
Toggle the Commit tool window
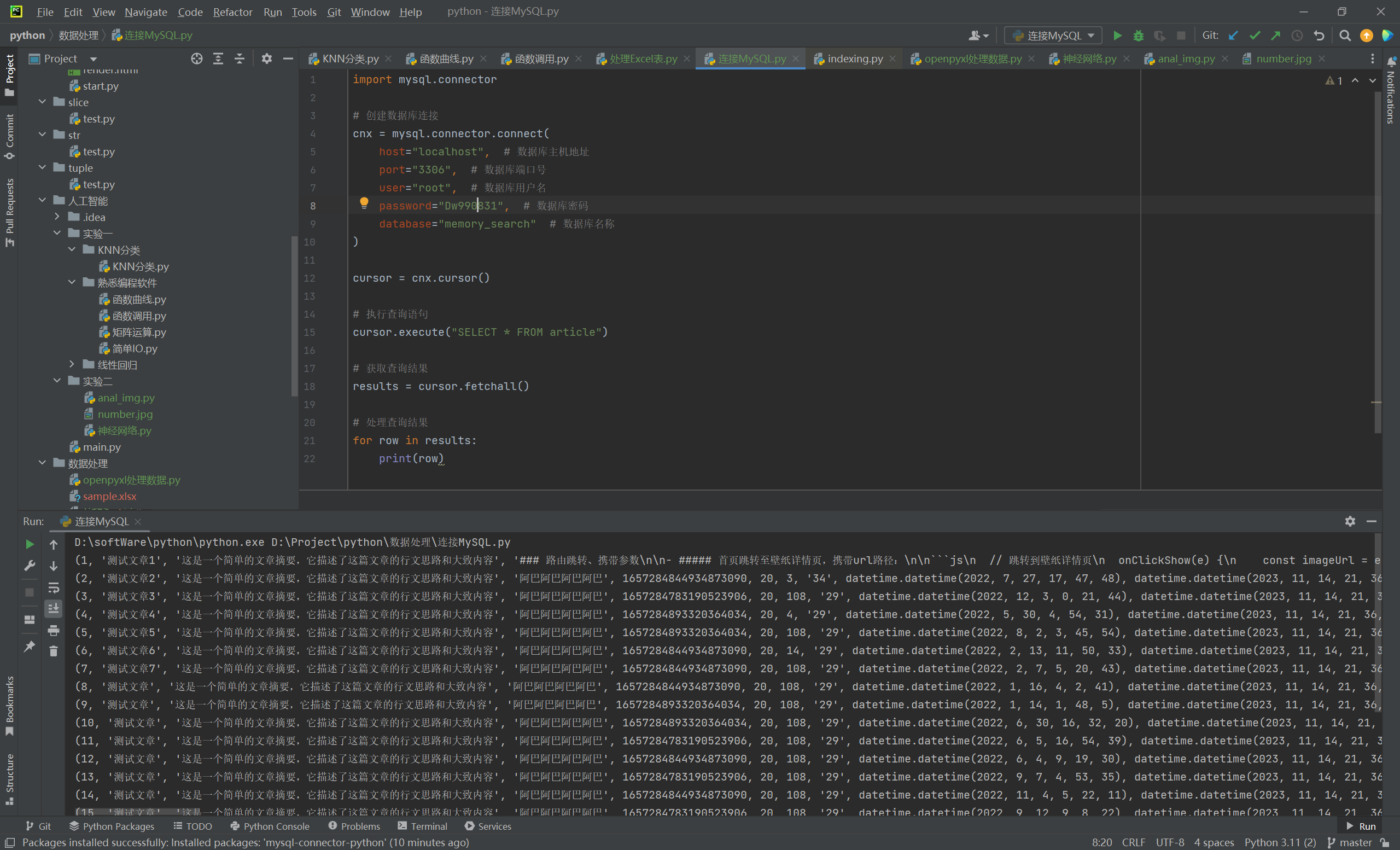click(9, 136)
